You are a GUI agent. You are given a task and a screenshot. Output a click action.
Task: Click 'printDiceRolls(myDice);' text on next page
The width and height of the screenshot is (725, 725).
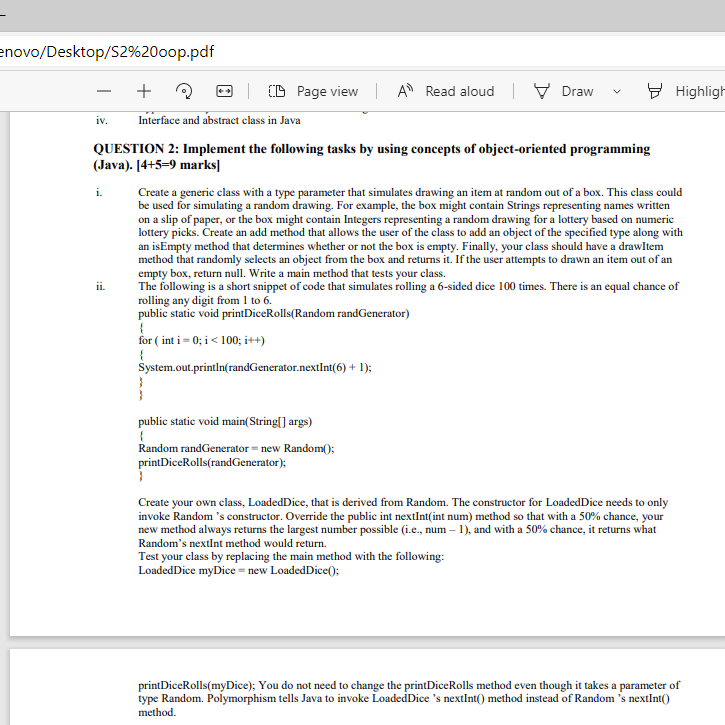(x=197, y=685)
